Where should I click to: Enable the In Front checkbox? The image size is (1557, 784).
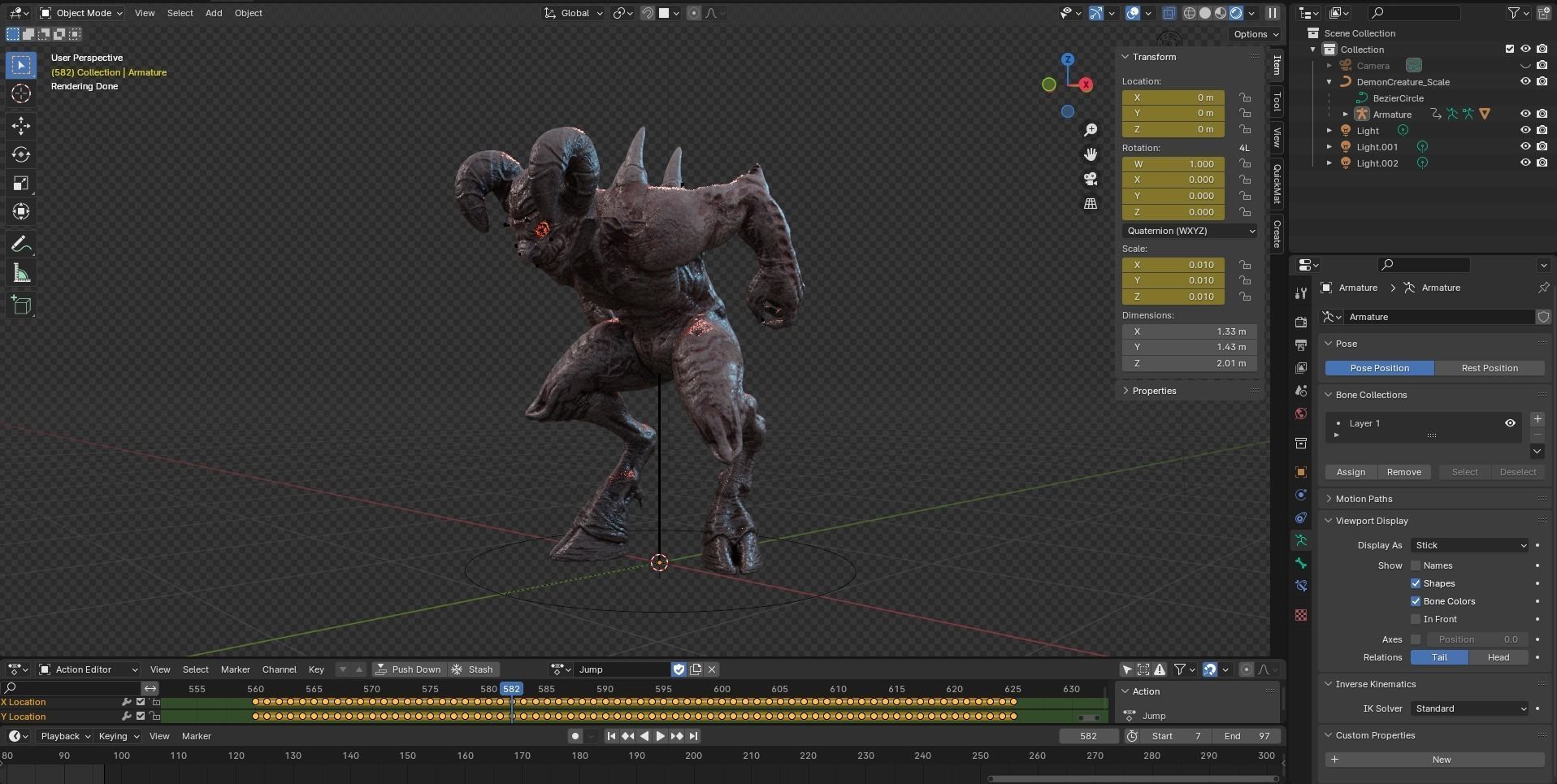click(x=1416, y=619)
